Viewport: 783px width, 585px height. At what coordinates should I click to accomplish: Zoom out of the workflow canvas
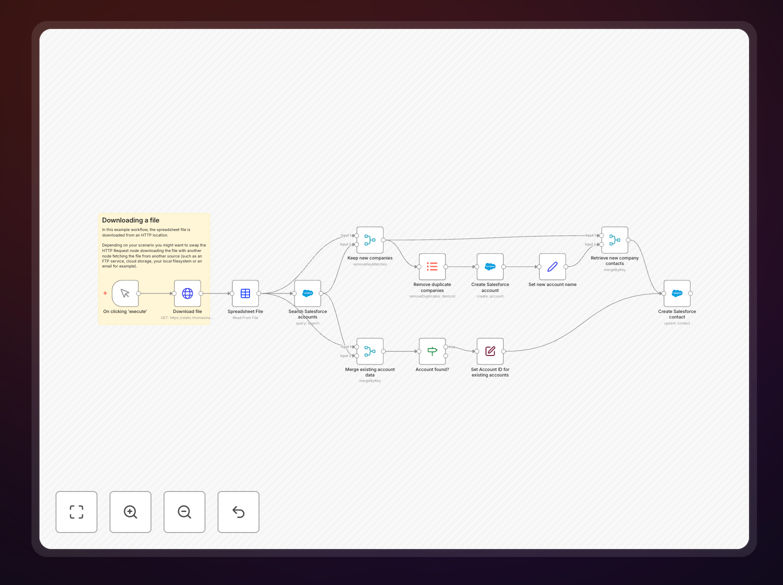click(184, 512)
